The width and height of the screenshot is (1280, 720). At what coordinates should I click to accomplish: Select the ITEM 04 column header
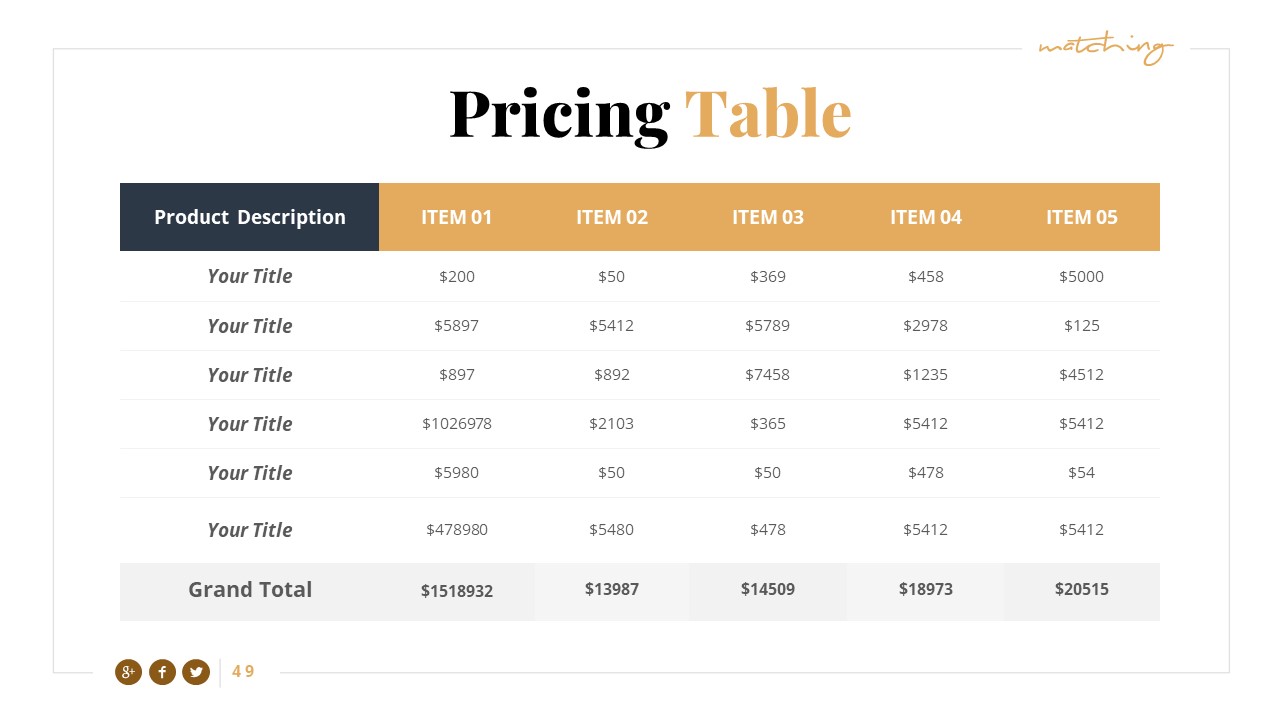pos(926,217)
